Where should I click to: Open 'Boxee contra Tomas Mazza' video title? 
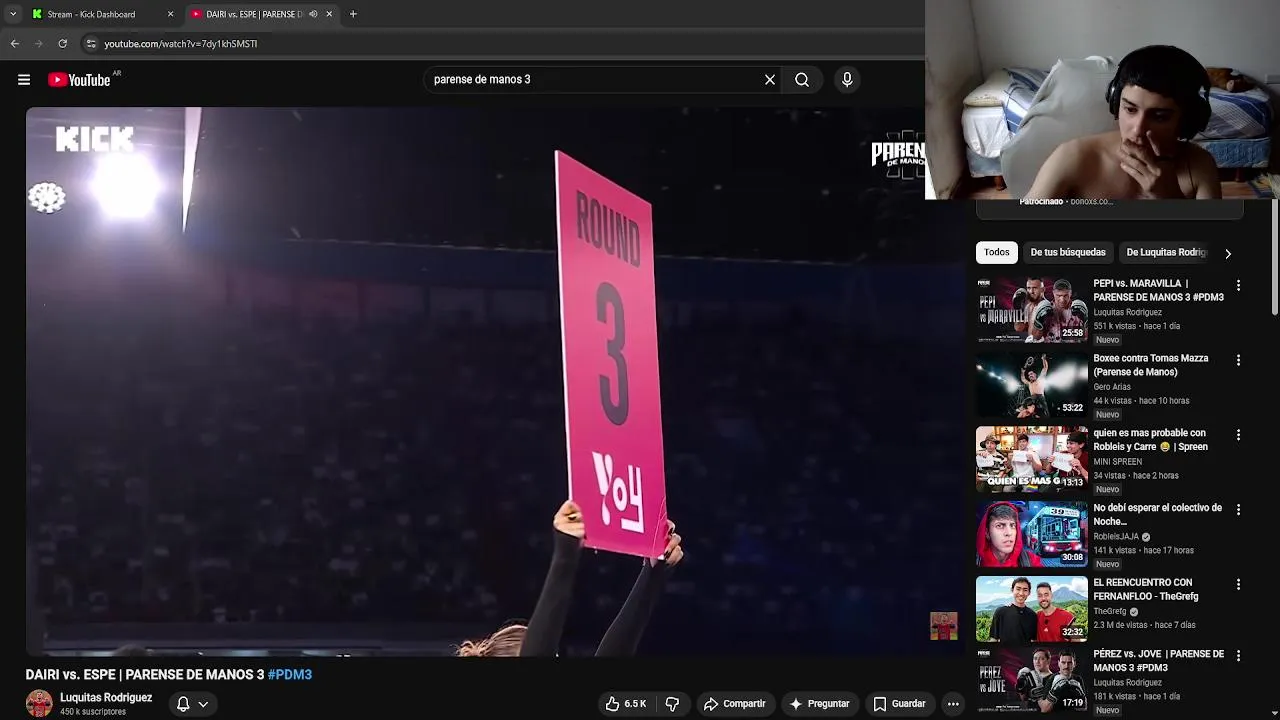pyautogui.click(x=1151, y=365)
